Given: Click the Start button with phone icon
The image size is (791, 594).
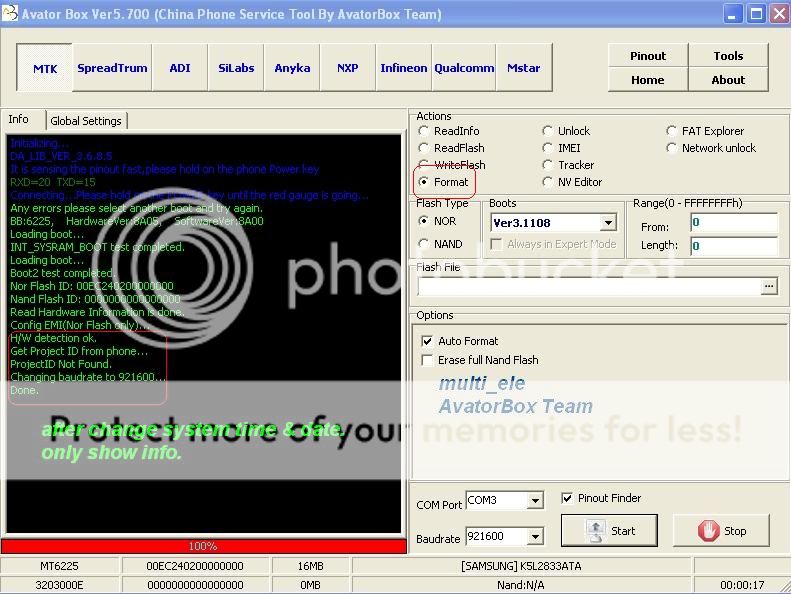Looking at the screenshot, I should tap(610, 531).
